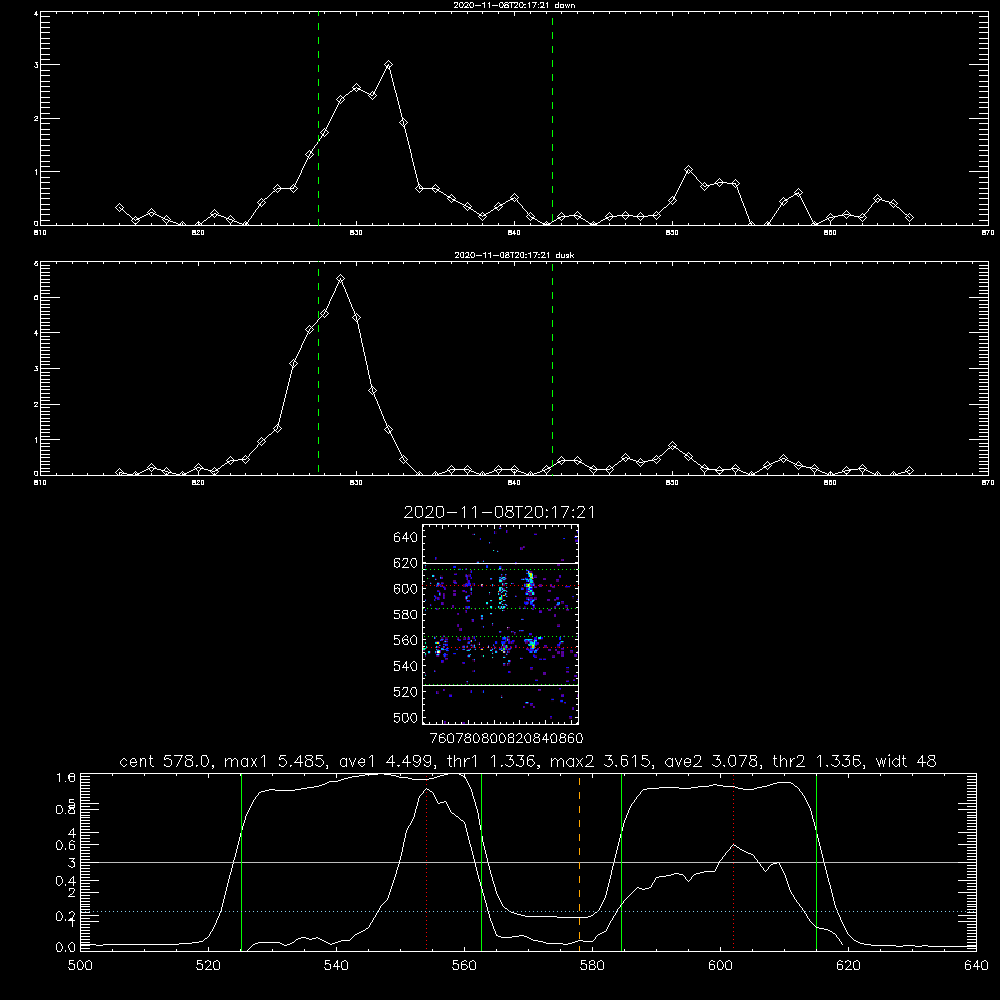Click the right green dashed line in the dusk plot

tap(552, 369)
